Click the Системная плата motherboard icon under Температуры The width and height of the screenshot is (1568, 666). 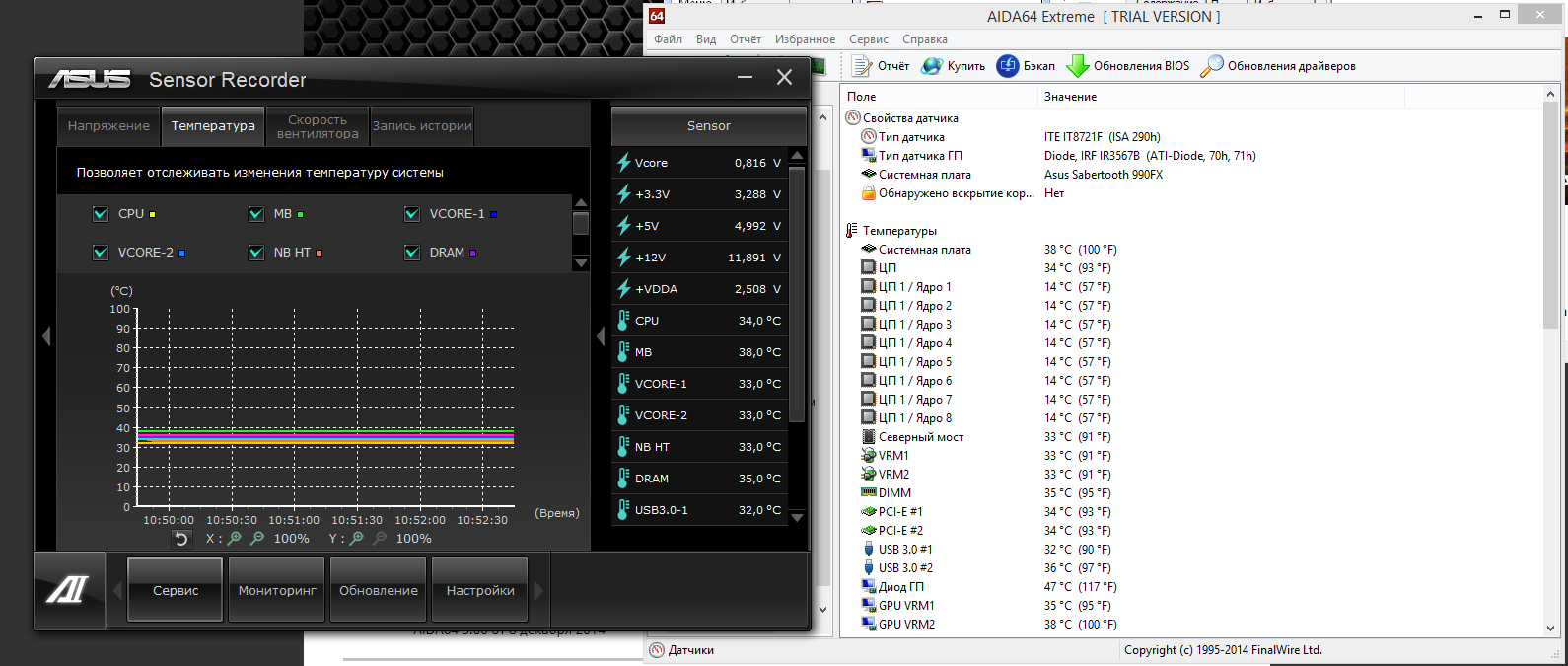(869, 250)
